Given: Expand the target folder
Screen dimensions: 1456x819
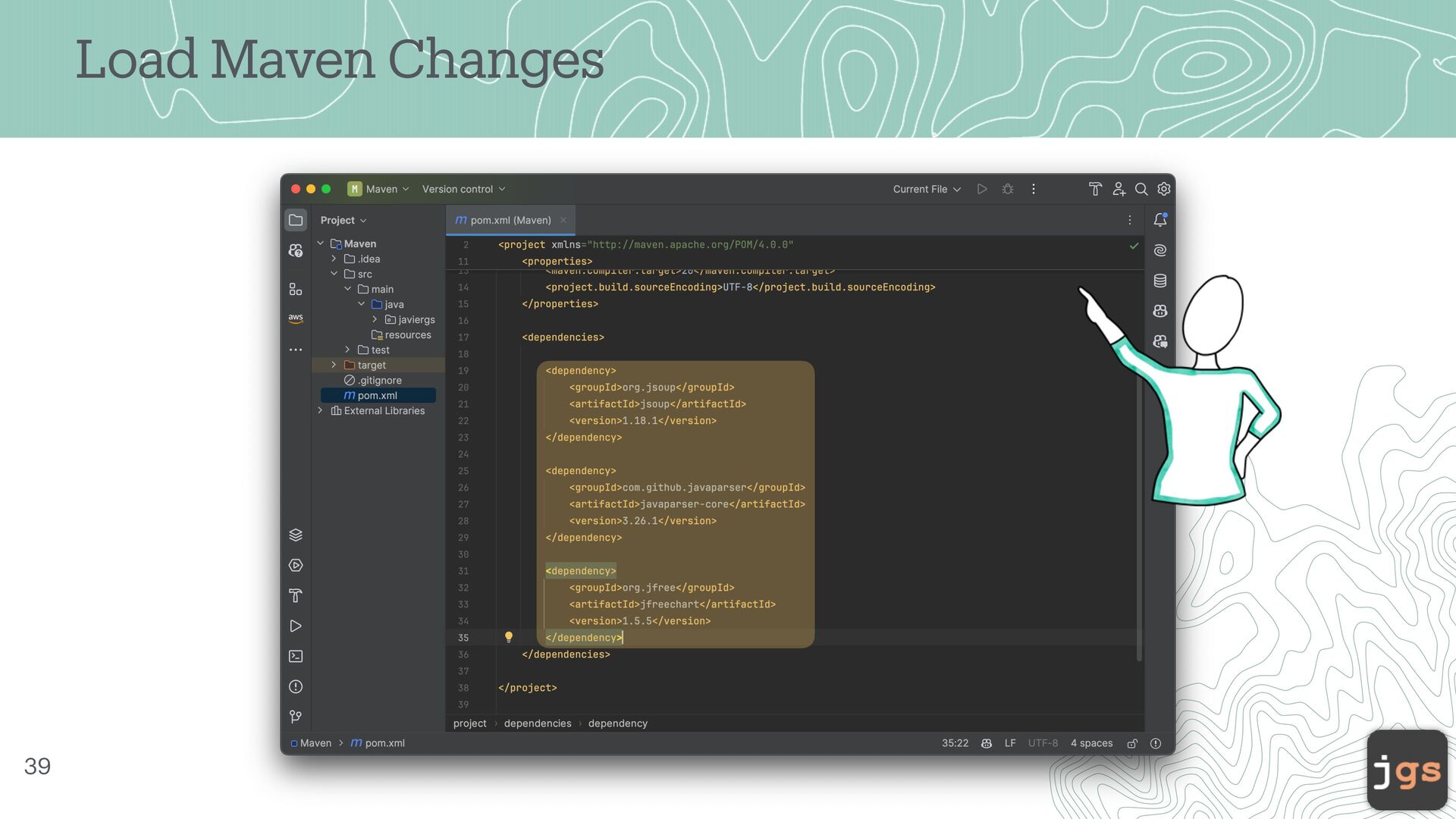Looking at the screenshot, I should (x=334, y=365).
